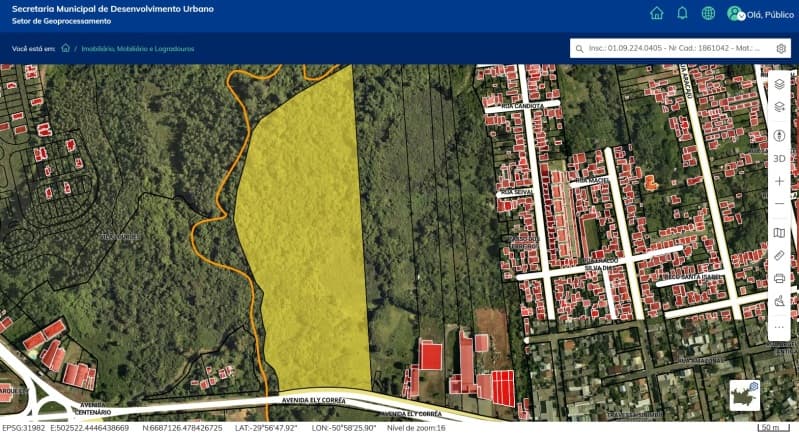Click the EPSG:31982 status text
799x433 pixels.
coord(23,428)
